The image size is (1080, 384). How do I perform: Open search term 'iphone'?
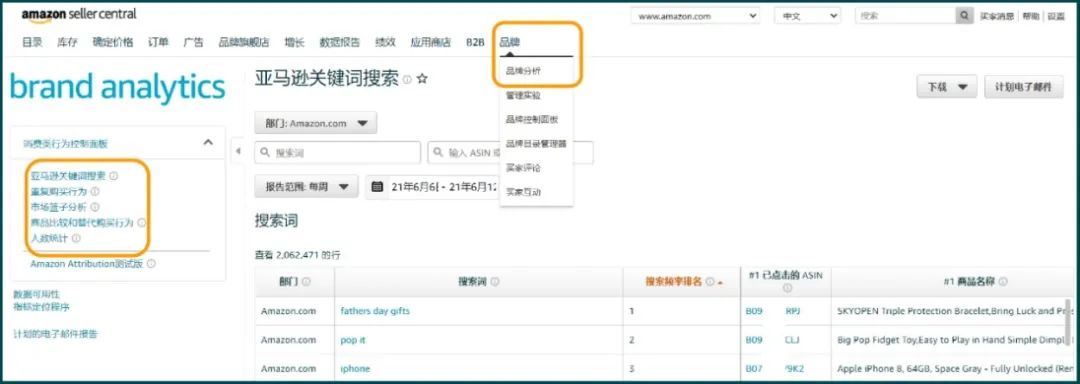coord(355,369)
